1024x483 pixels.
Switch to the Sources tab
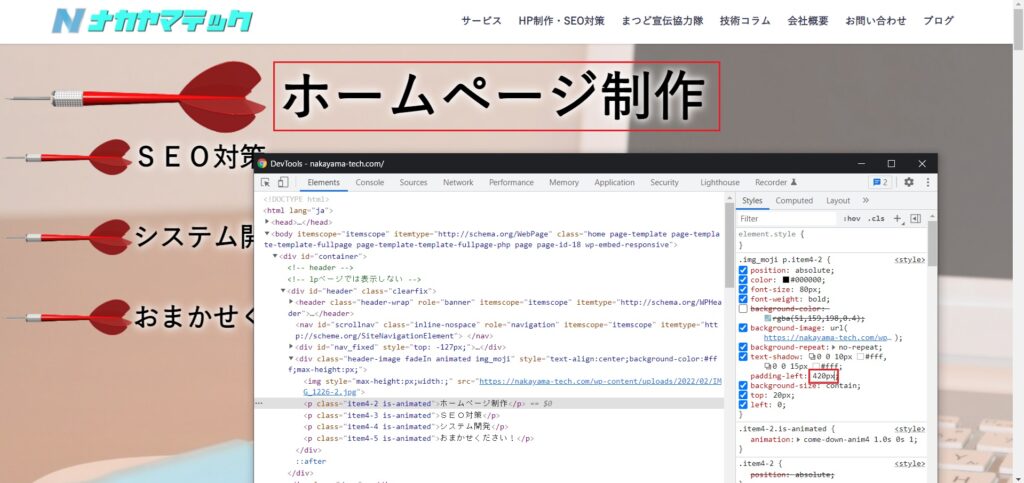[413, 183]
